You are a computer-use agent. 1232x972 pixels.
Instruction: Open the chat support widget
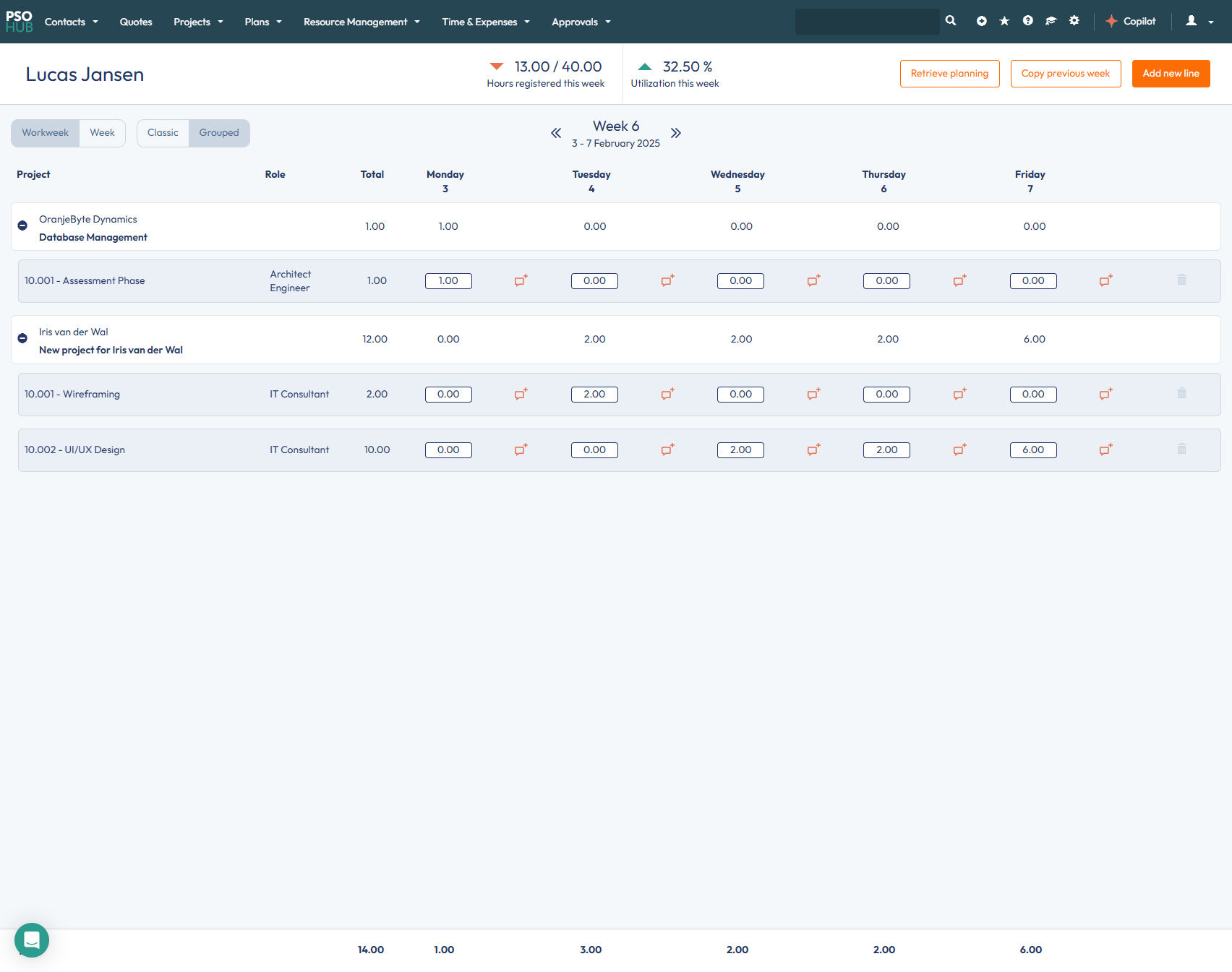tap(32, 939)
